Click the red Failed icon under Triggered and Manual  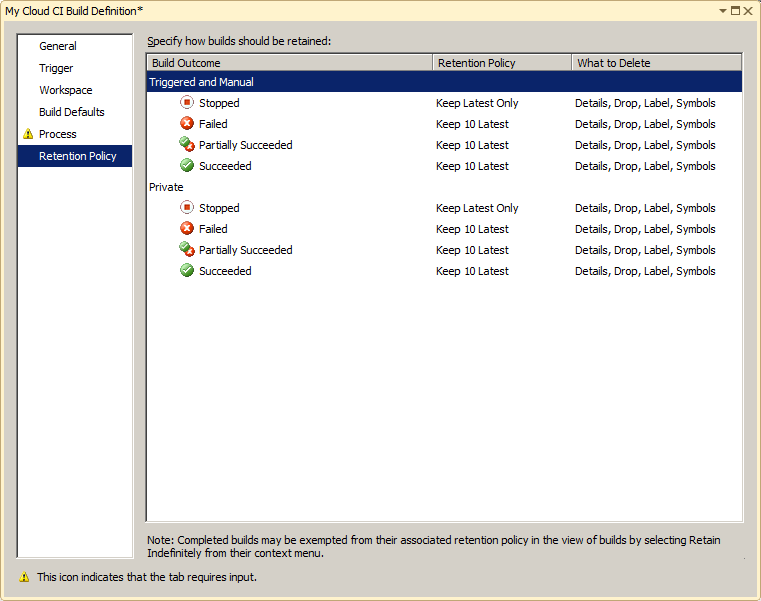point(187,124)
